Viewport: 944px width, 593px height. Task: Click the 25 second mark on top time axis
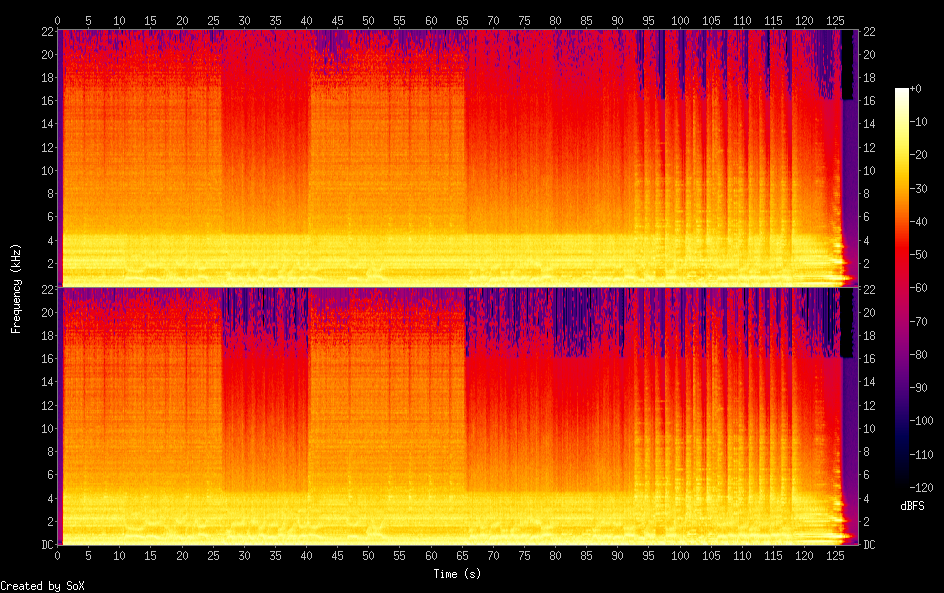point(213,20)
